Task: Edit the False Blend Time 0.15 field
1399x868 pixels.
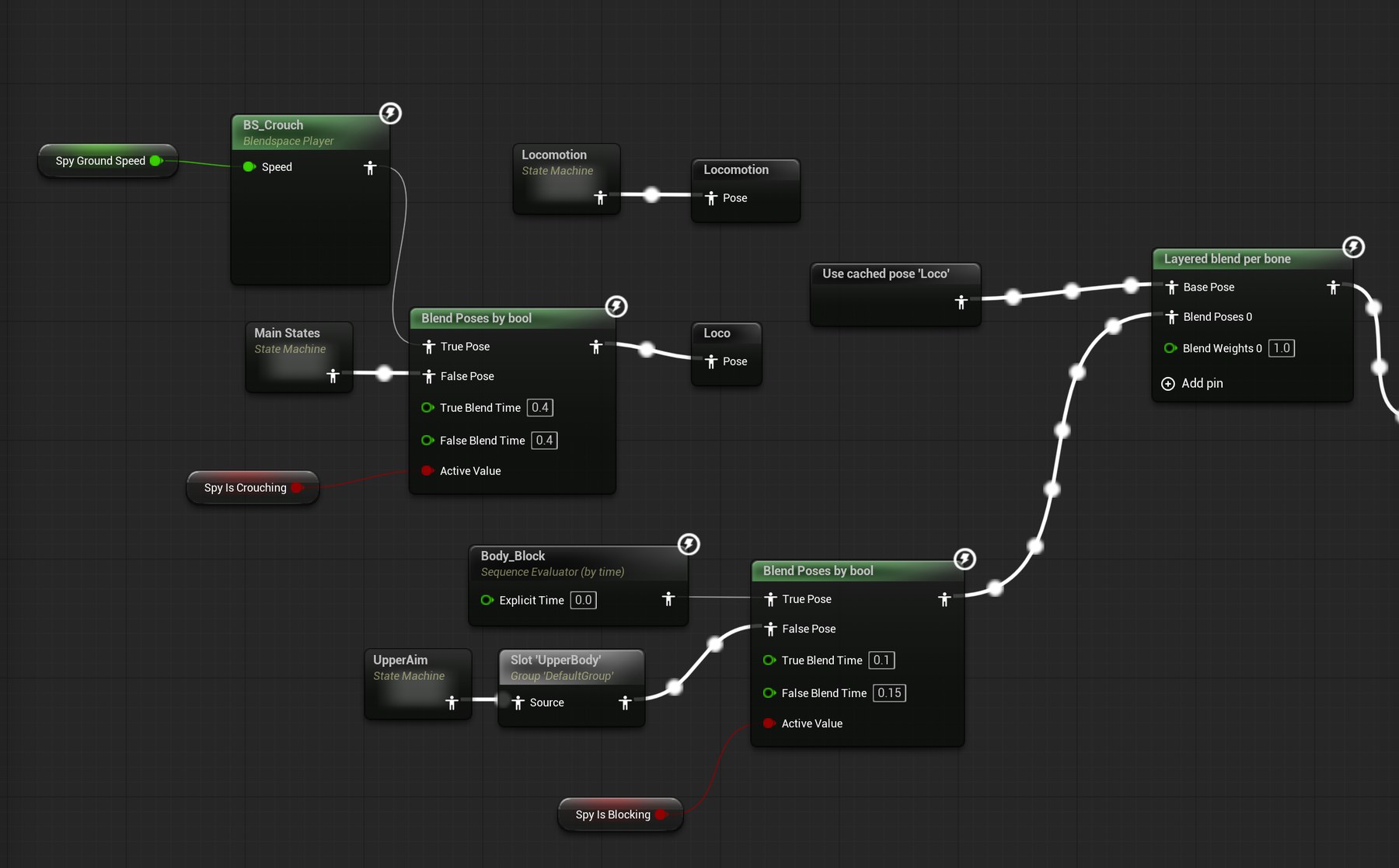Action: (x=889, y=693)
